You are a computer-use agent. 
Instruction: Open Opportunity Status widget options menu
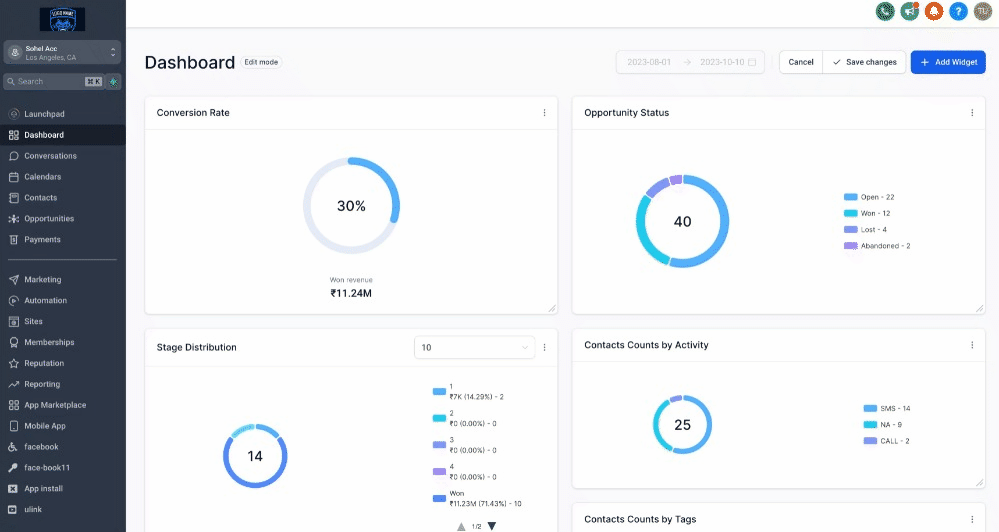point(971,113)
